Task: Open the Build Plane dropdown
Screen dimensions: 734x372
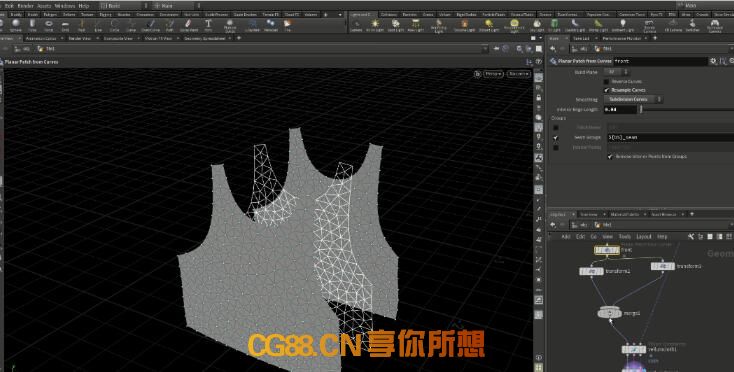Action: point(617,72)
